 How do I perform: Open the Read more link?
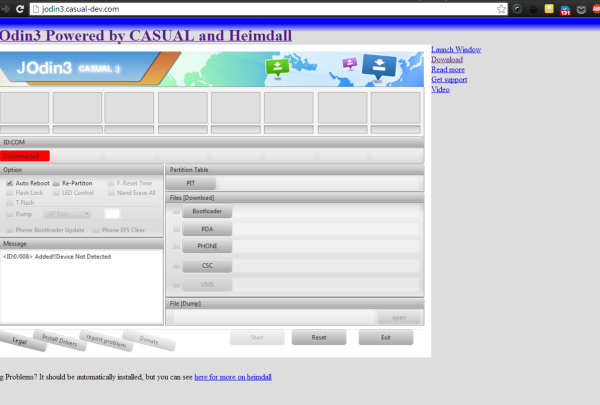(x=448, y=69)
